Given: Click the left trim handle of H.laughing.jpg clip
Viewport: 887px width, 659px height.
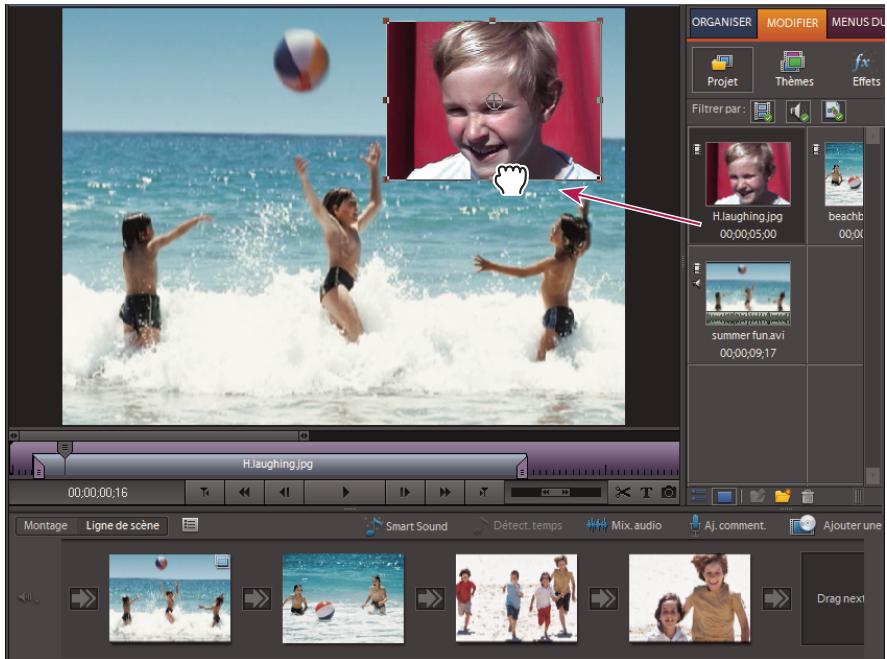Looking at the screenshot, I should pos(38,467).
